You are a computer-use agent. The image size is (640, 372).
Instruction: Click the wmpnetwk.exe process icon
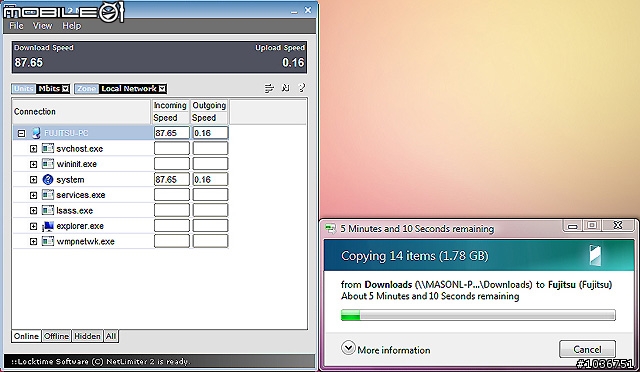tap(48, 241)
